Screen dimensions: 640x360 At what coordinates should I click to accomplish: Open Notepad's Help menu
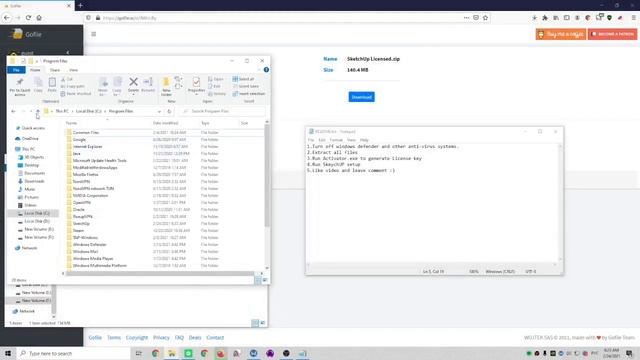coord(364,140)
